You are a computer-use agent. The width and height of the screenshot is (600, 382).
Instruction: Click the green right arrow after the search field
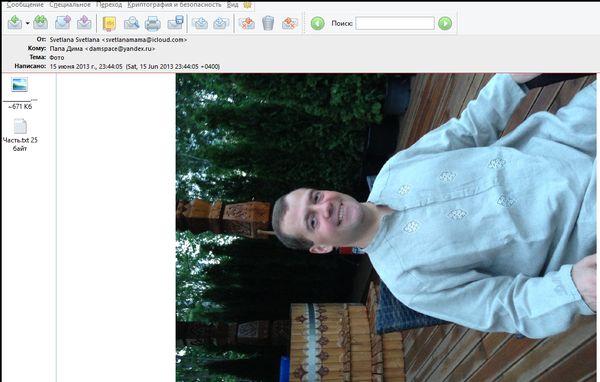[445, 23]
